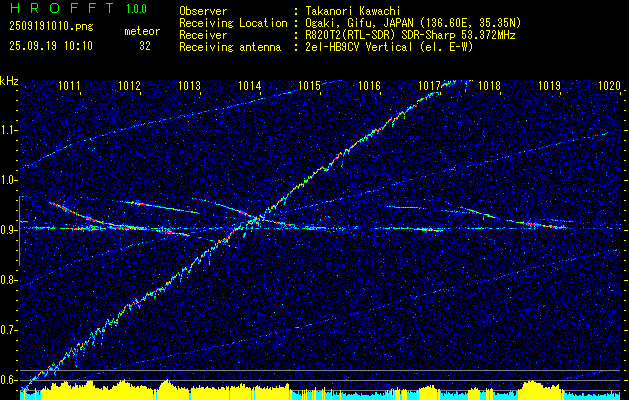Click time marker 1018
Image resolution: width=629 pixels, height=400 pixels.
(x=489, y=85)
